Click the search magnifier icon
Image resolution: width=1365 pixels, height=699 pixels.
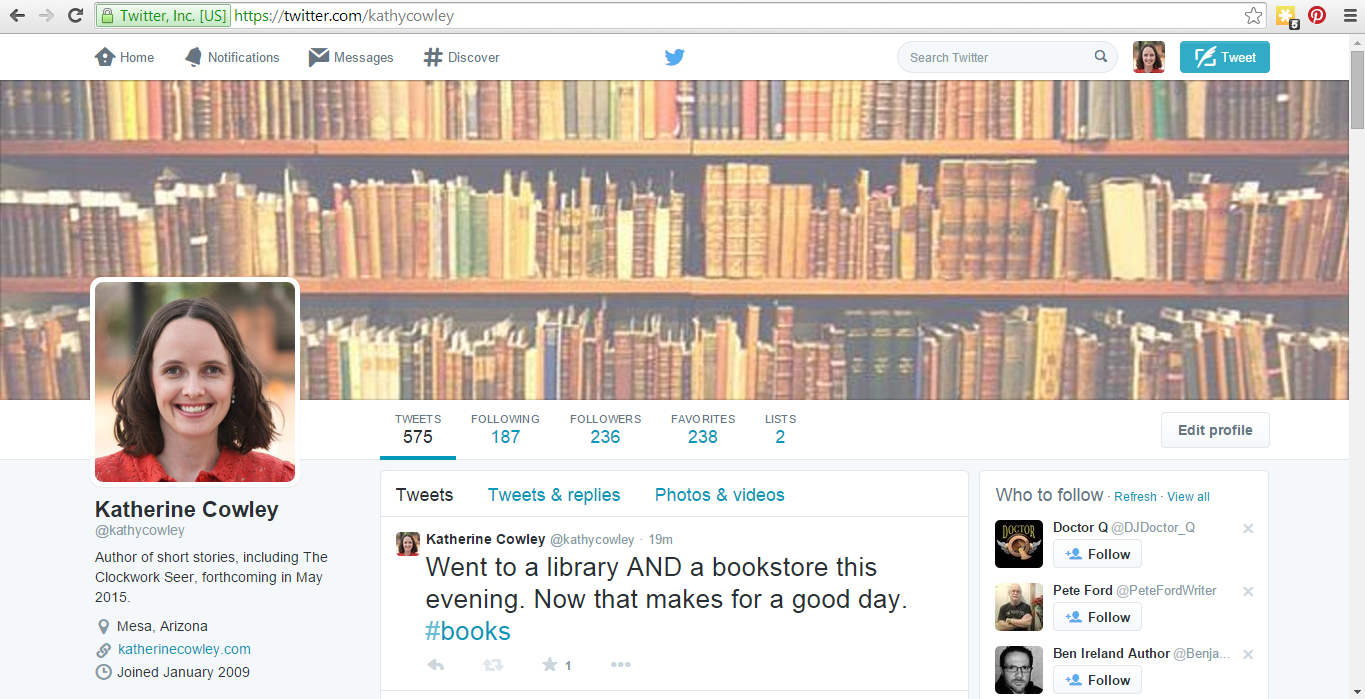tap(1101, 57)
